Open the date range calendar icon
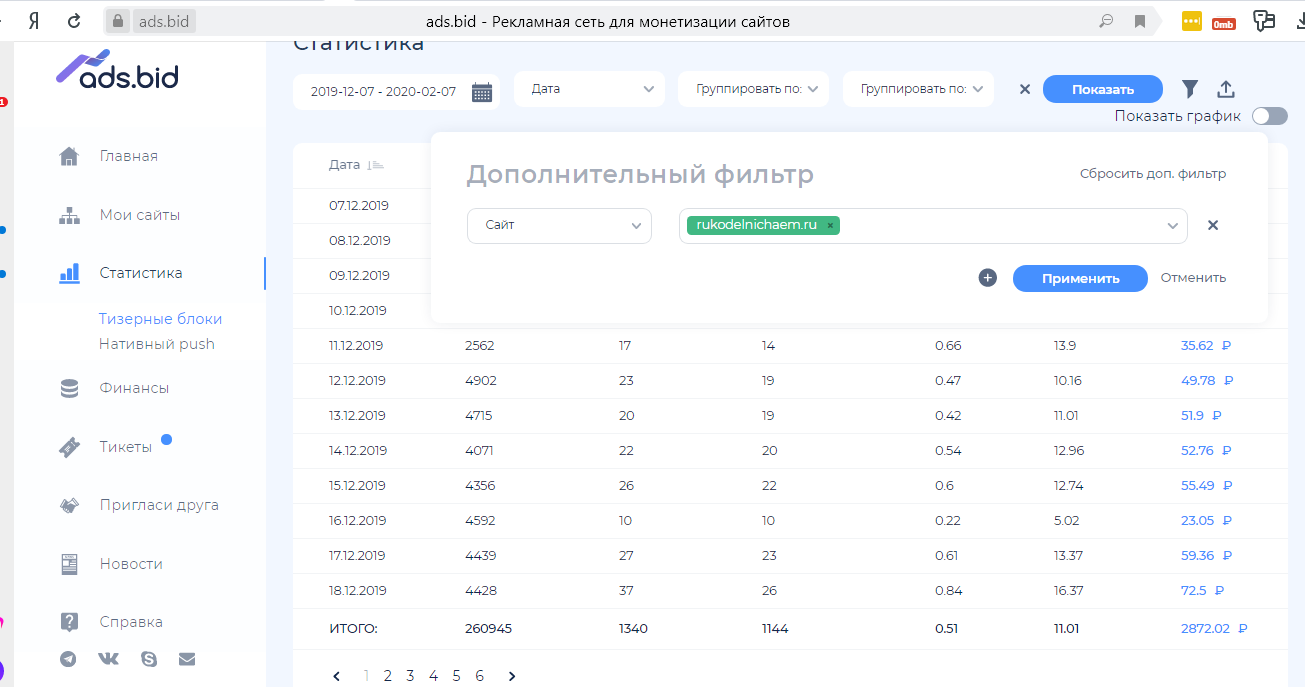This screenshot has width=1305, height=687. point(482,92)
